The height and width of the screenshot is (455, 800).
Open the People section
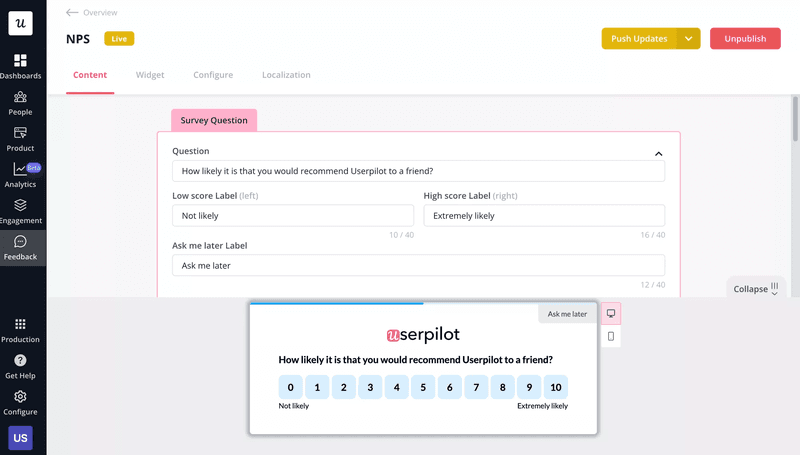[x=20, y=103]
